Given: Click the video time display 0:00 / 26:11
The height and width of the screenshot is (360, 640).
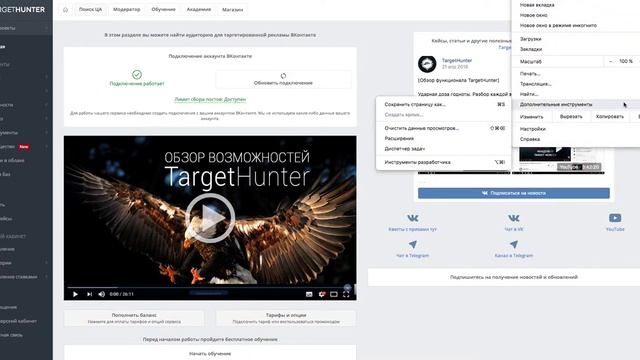Looking at the screenshot, I should coord(122,294).
